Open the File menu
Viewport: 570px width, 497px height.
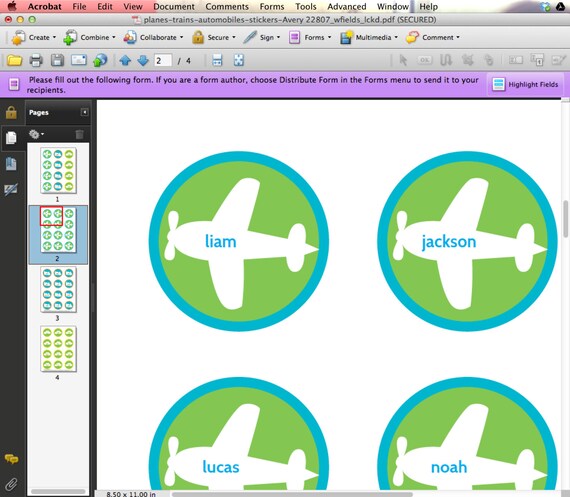click(79, 7)
